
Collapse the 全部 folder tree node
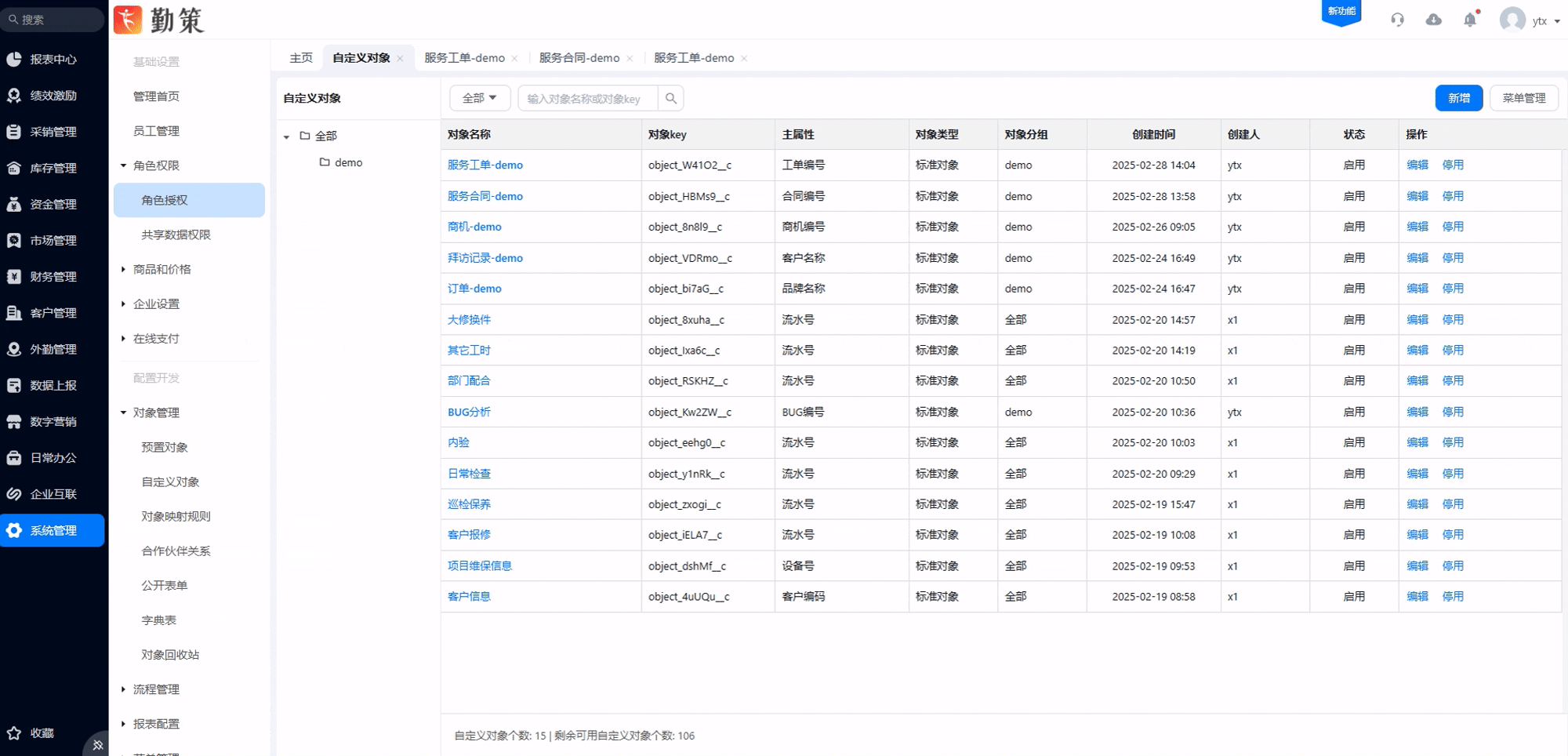[x=286, y=136]
